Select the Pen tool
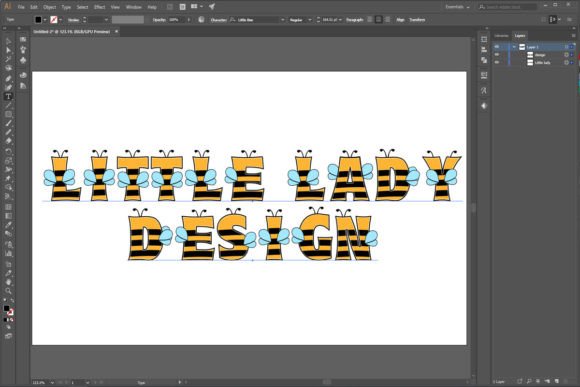Image resolution: width=580 pixels, height=387 pixels. (8, 78)
